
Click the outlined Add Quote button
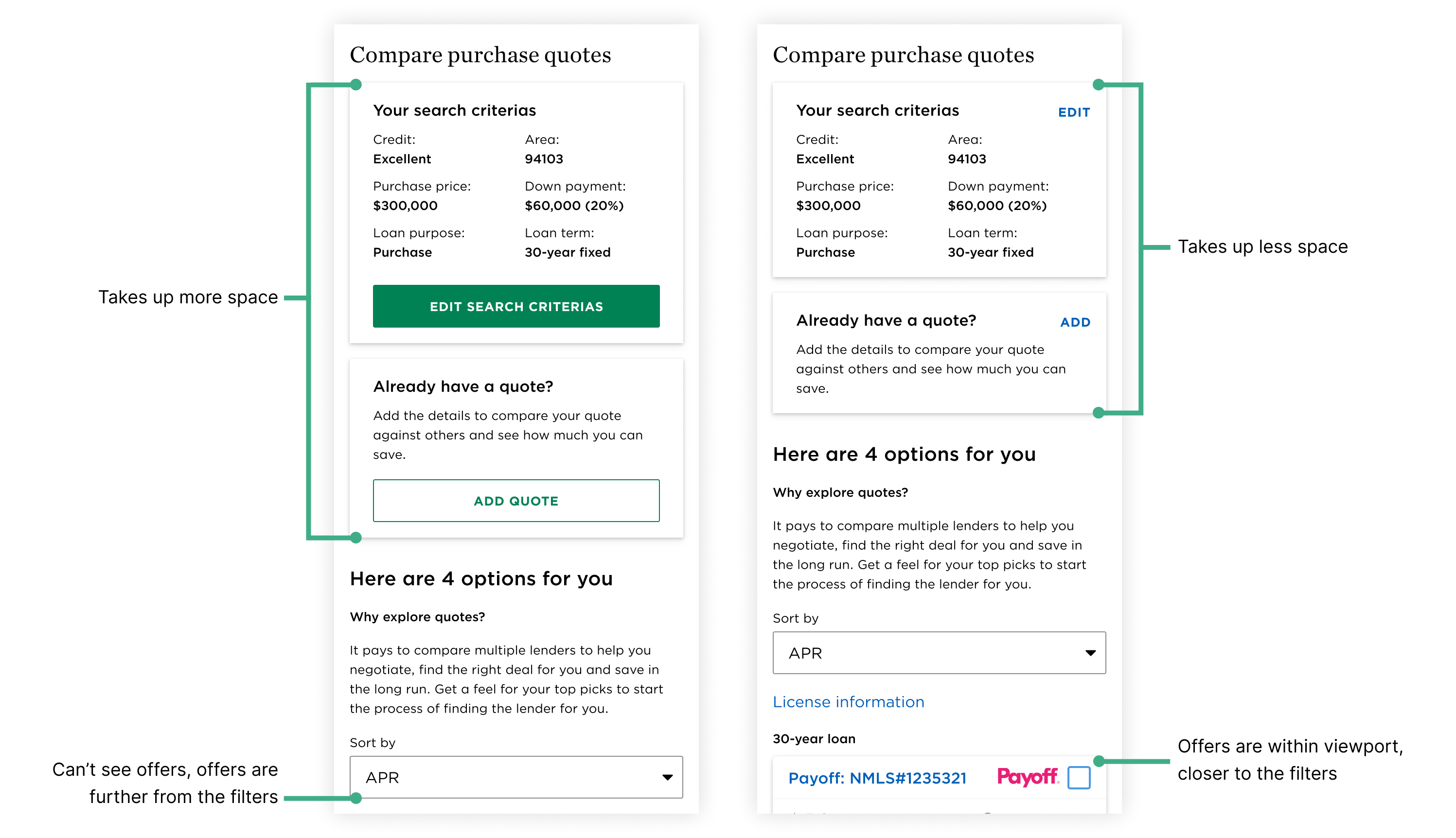516,501
